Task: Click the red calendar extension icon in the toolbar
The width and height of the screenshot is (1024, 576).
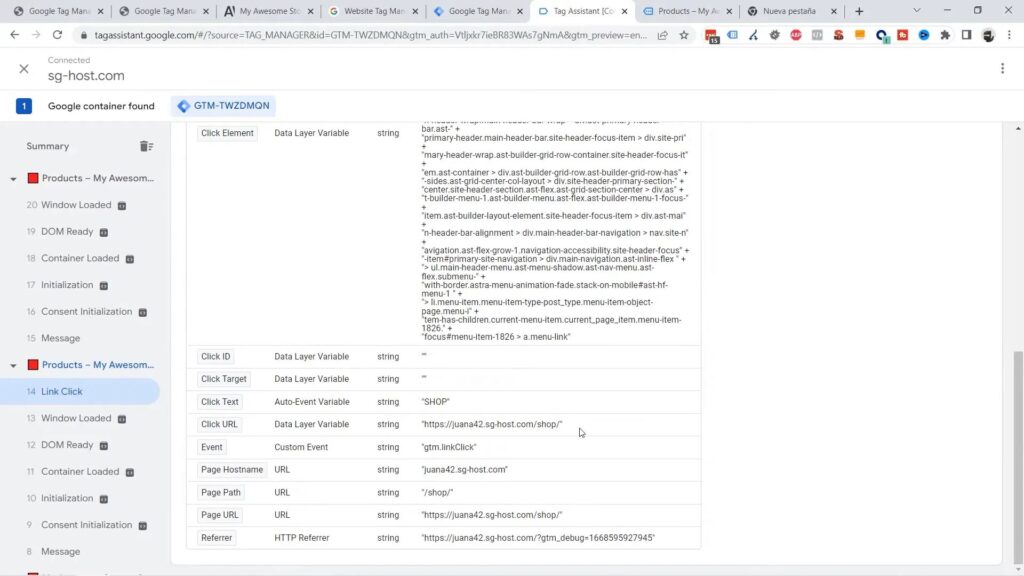Action: [x=711, y=36]
